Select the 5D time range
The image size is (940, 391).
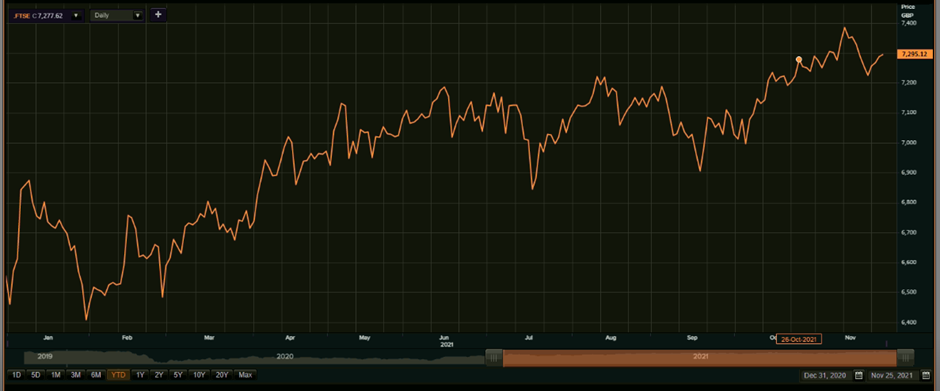pyautogui.click(x=35, y=375)
